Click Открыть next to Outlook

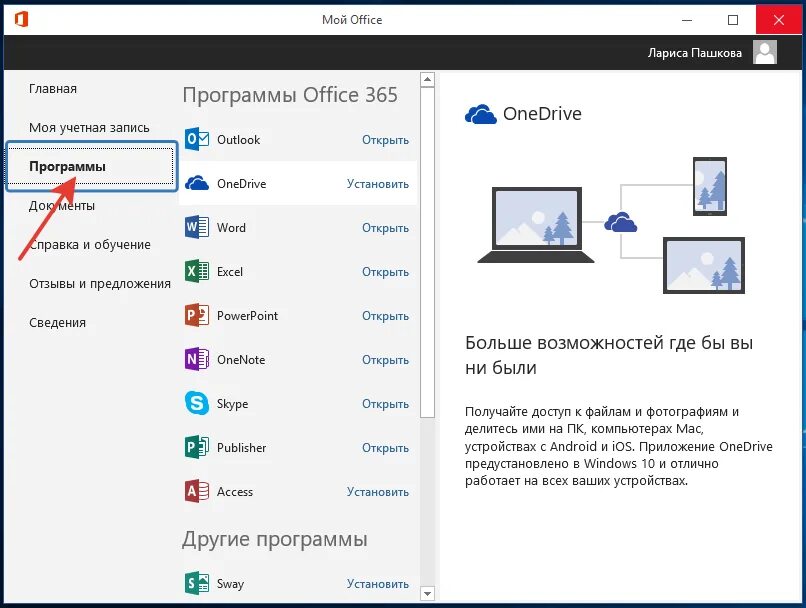385,140
